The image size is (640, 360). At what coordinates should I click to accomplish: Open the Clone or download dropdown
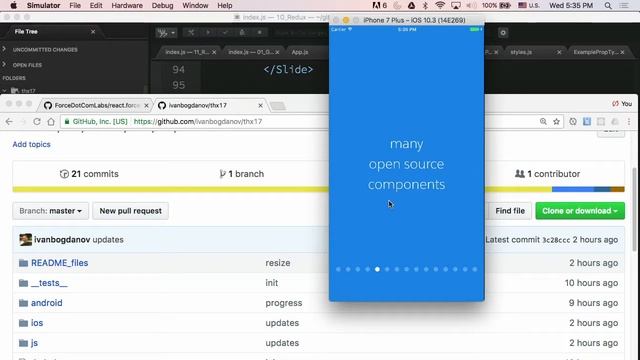click(x=580, y=211)
